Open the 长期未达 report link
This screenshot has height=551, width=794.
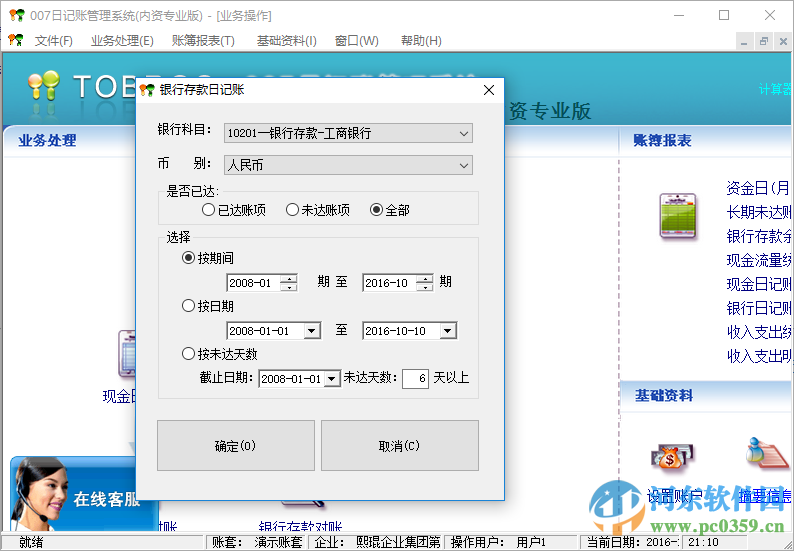(x=758, y=212)
